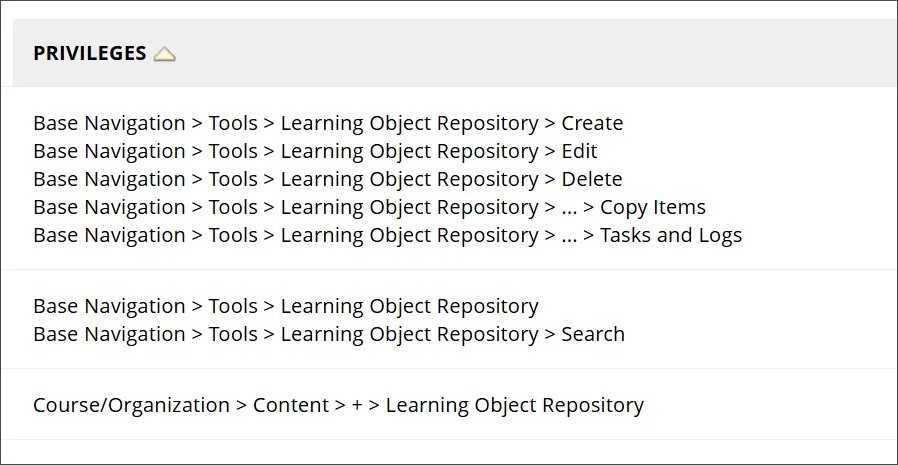
Task: Click the sort arrow beside PRIVILEGES
Action: tap(165, 55)
